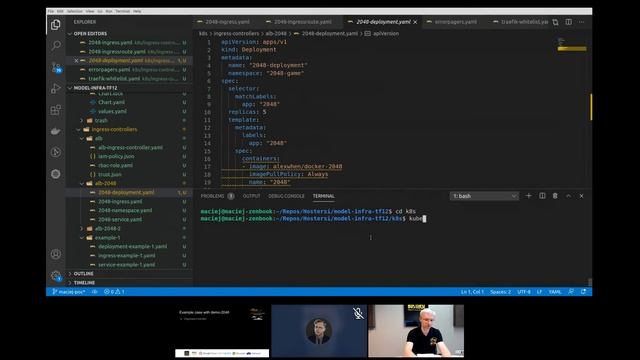Switch to the errorpages.yaml editor tab
The width and height of the screenshot is (640, 360).
click(x=455, y=22)
